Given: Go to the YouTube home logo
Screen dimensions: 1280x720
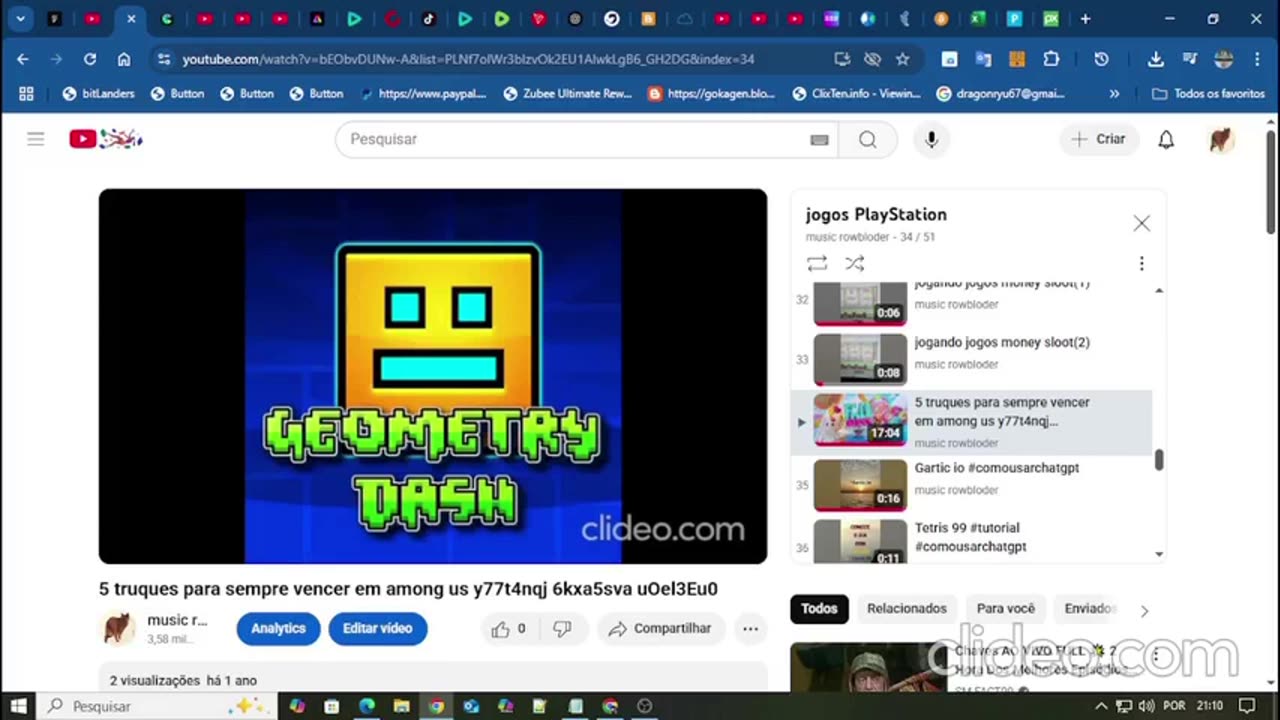Looking at the screenshot, I should (x=105, y=139).
